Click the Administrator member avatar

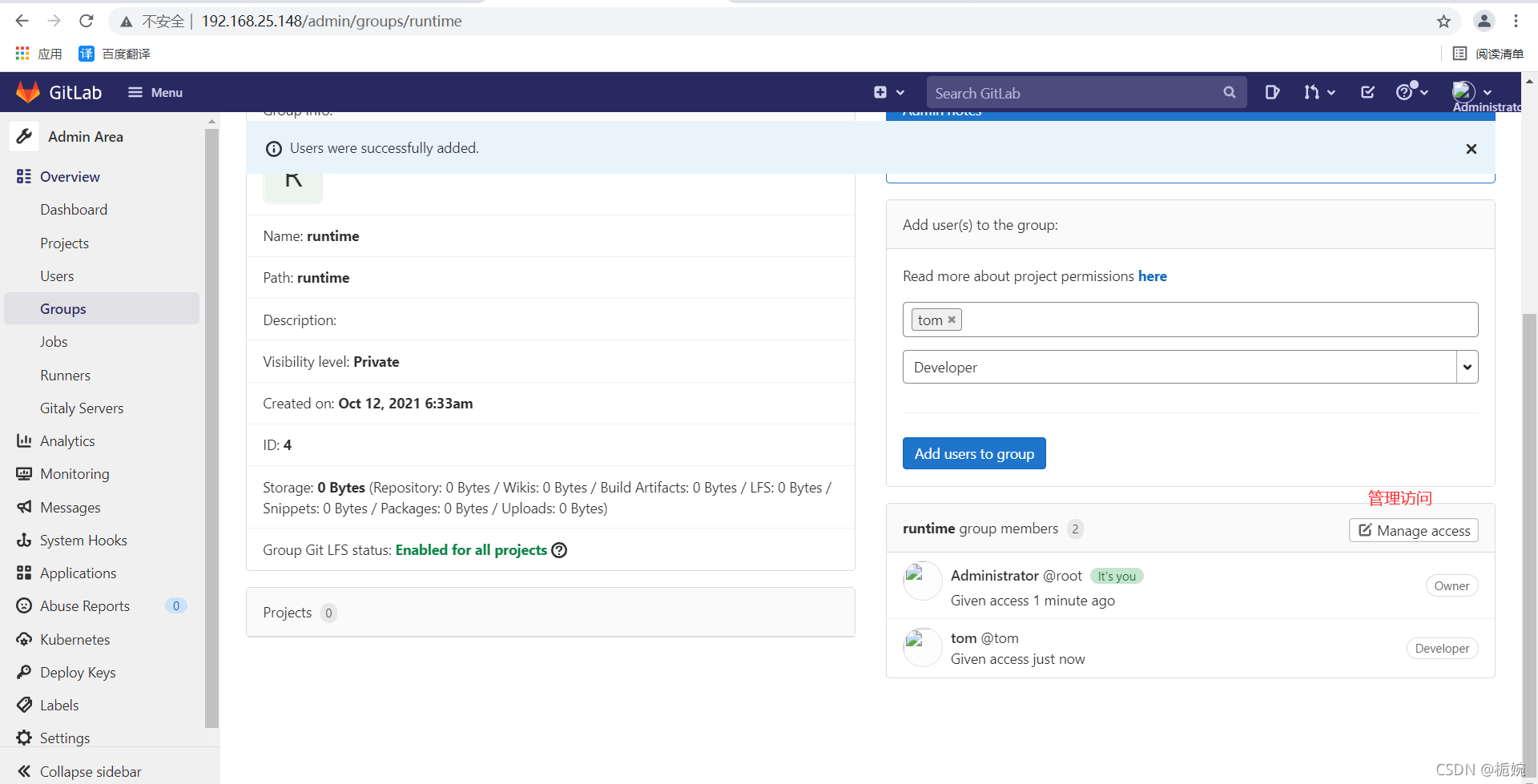922,580
